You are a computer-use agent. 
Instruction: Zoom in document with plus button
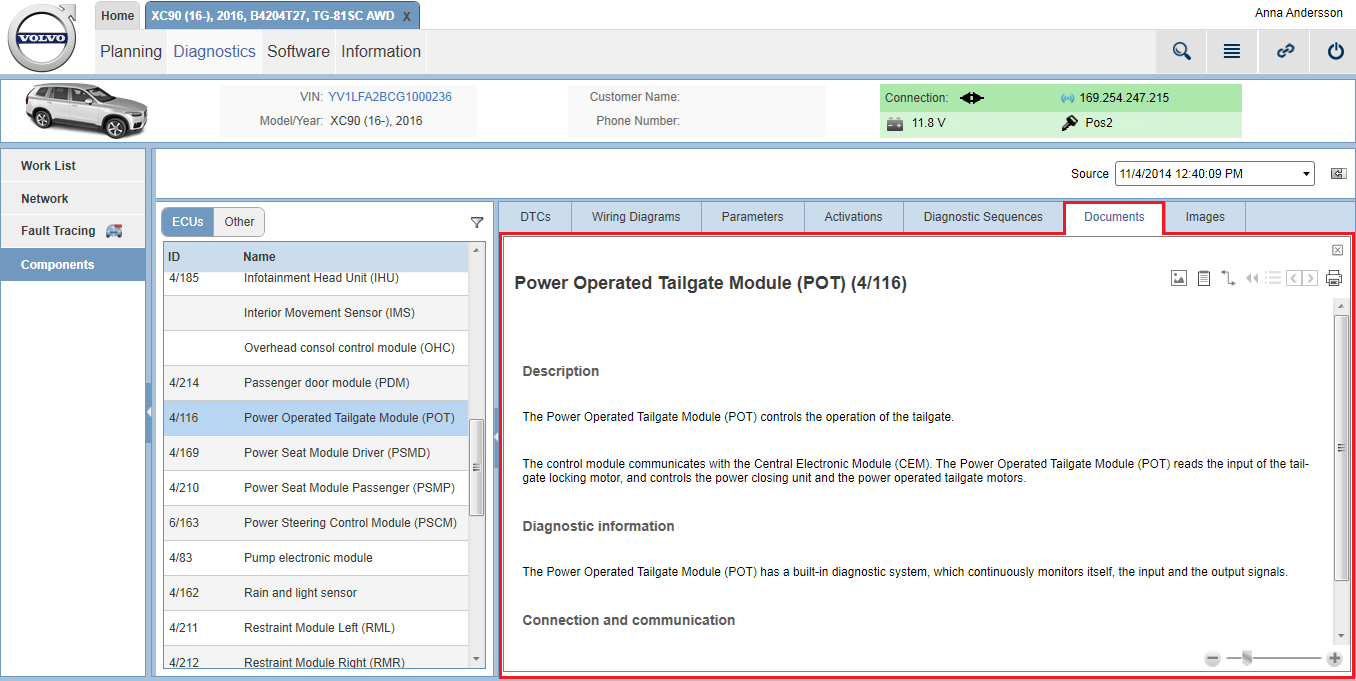click(x=1334, y=658)
